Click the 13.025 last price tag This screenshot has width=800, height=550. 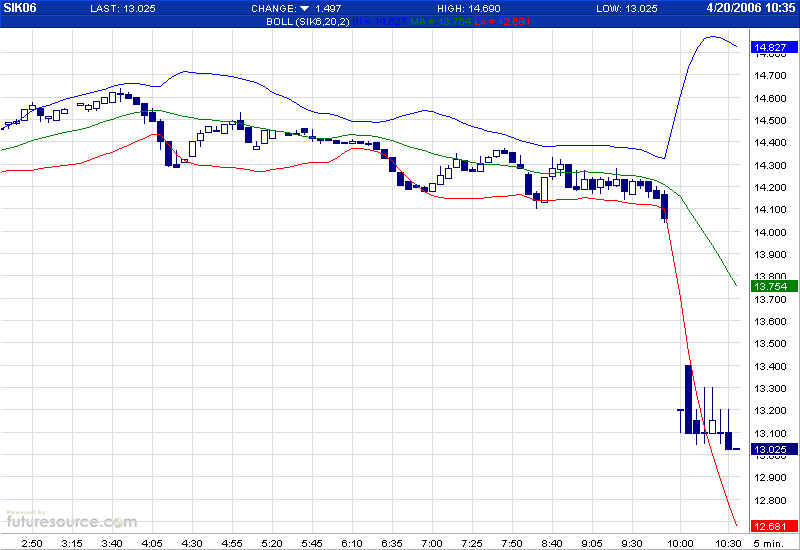(x=769, y=449)
